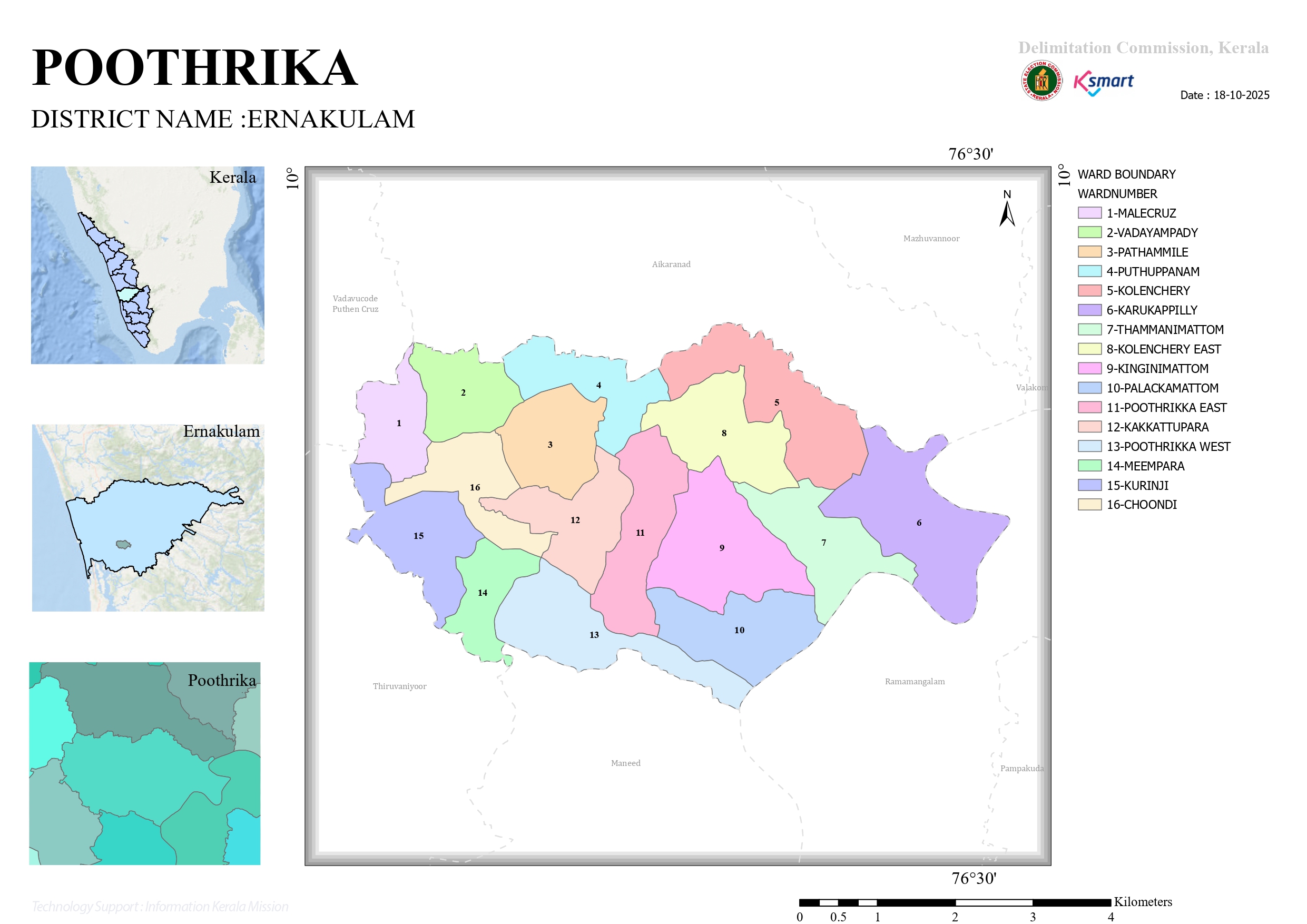The image size is (1307, 924).
Task: Open the Poothrika locality inset map
Action: click(x=144, y=763)
